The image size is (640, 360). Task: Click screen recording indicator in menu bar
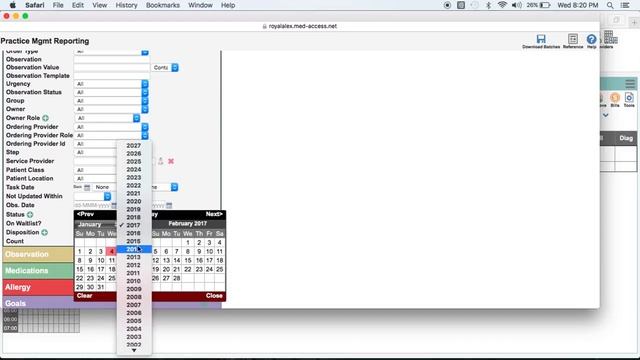pyautogui.click(x=447, y=5)
